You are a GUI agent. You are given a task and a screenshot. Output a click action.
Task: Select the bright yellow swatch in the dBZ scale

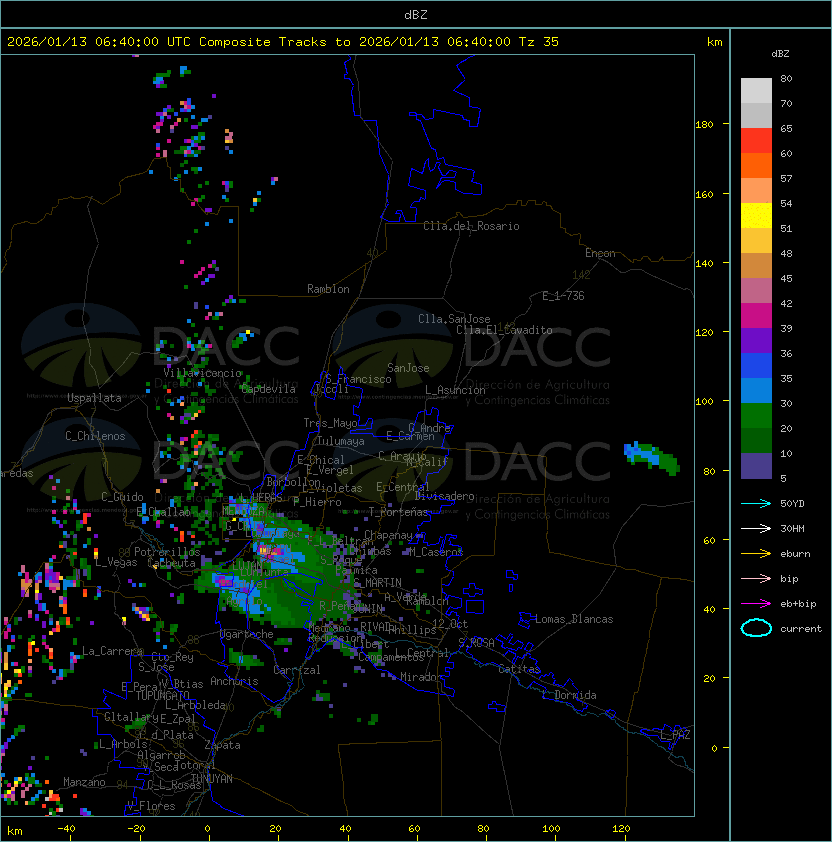(x=756, y=216)
